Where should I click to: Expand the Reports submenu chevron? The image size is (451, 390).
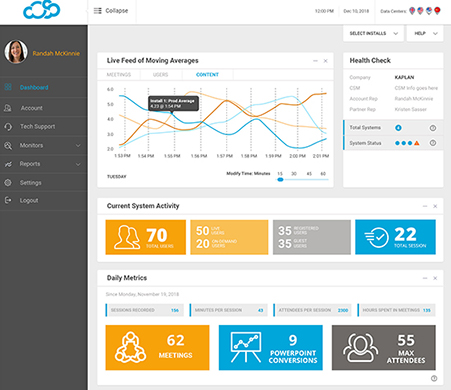click(78, 164)
